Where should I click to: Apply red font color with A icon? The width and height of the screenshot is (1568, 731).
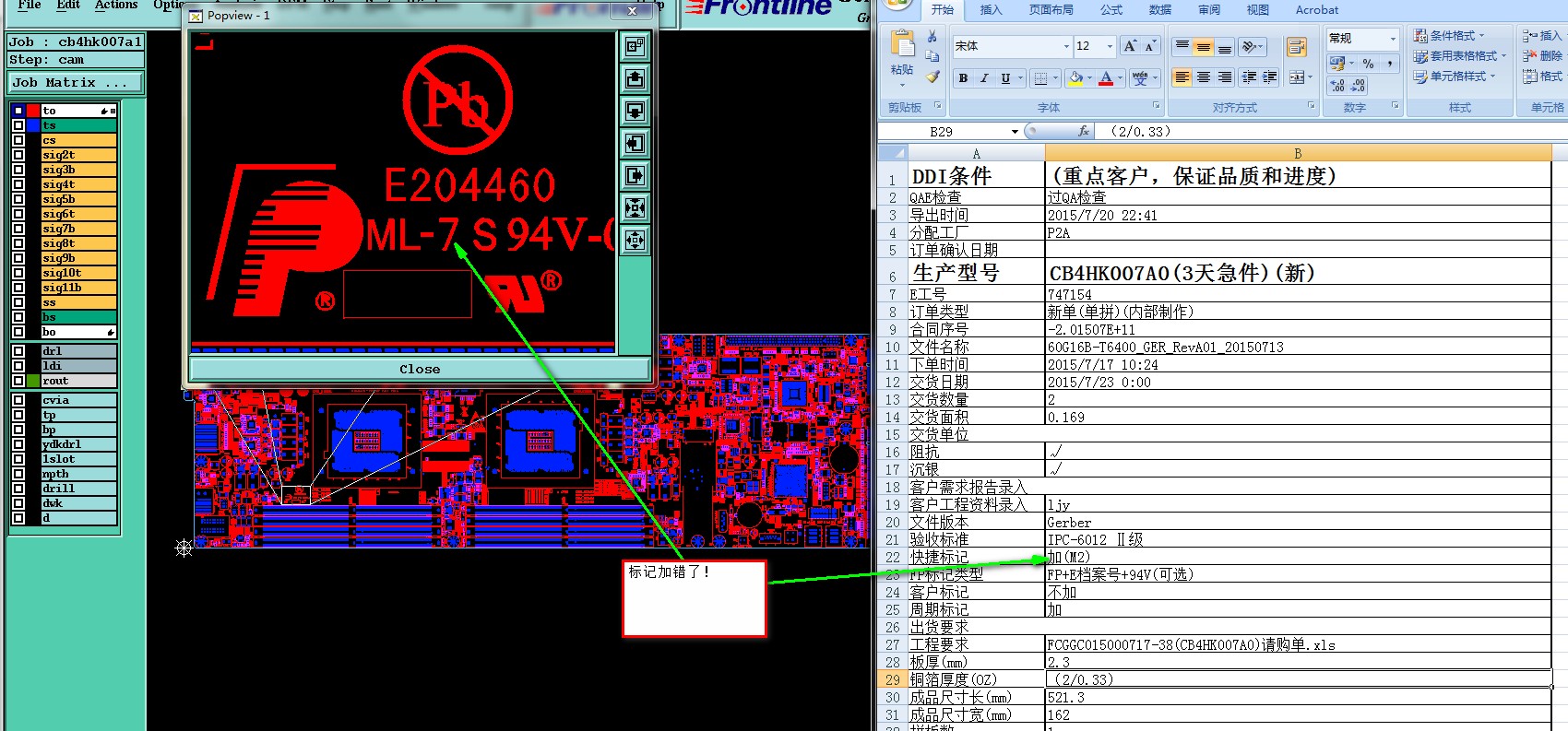pyautogui.click(x=1106, y=78)
